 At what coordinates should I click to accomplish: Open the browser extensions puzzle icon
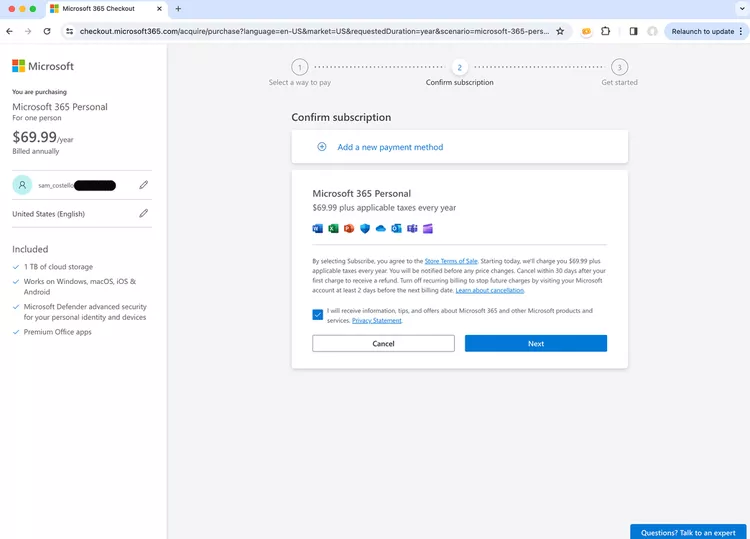tap(606, 31)
